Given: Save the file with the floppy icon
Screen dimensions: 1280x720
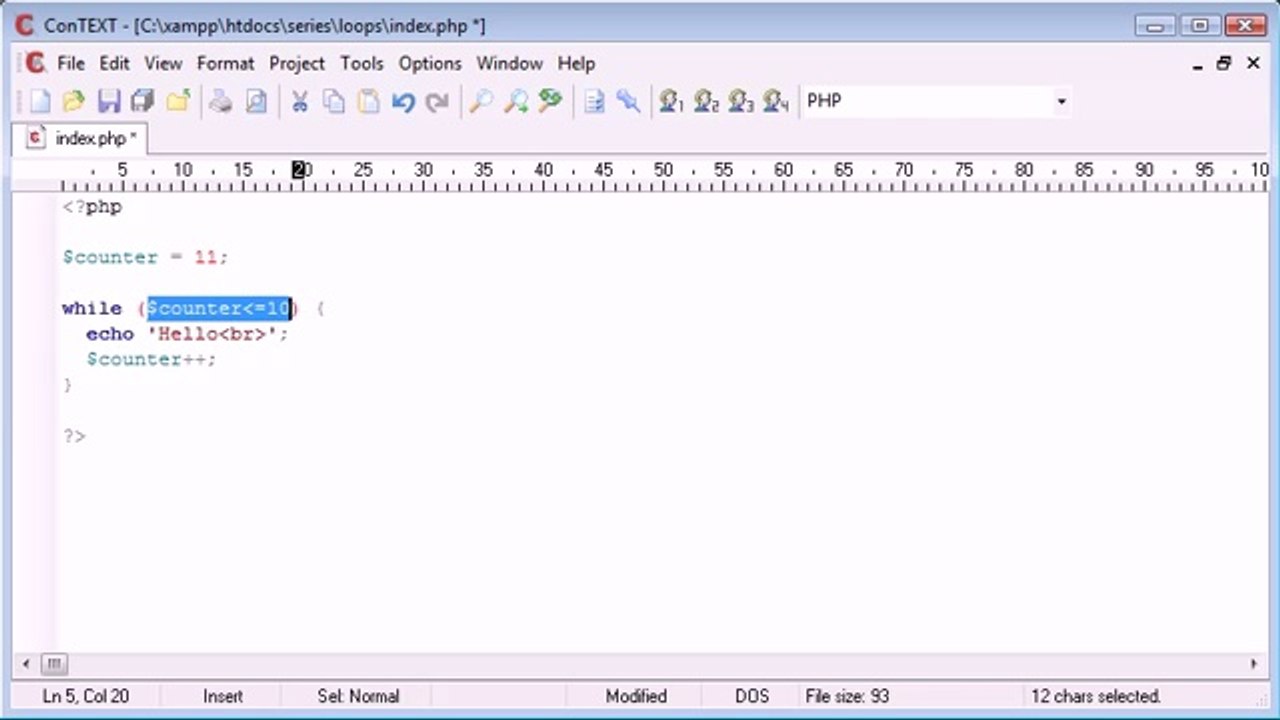Looking at the screenshot, I should coord(109,101).
